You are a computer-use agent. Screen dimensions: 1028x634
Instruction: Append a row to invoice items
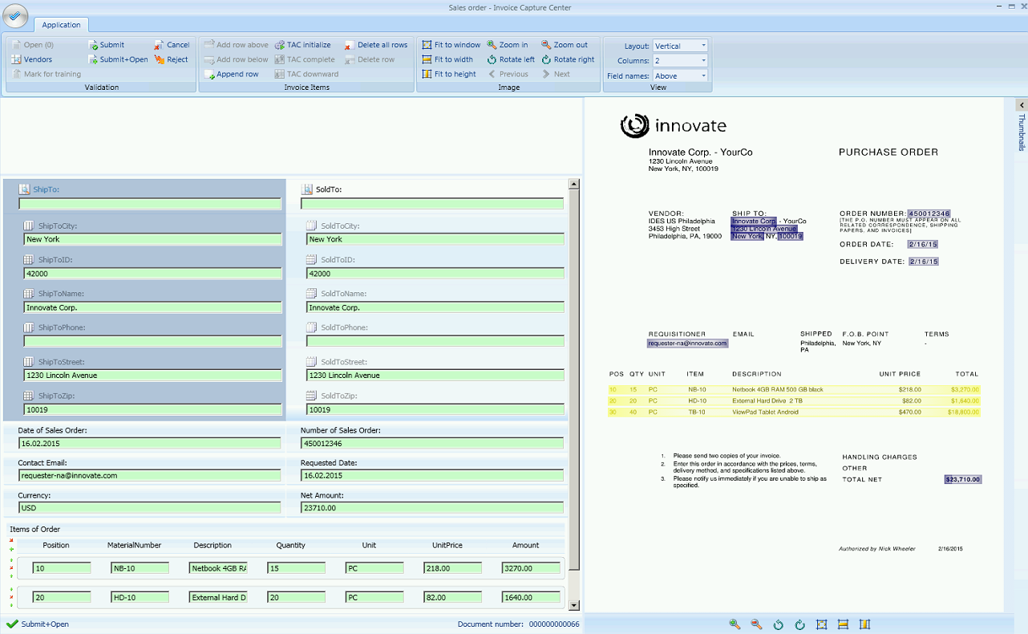[x=231, y=74]
